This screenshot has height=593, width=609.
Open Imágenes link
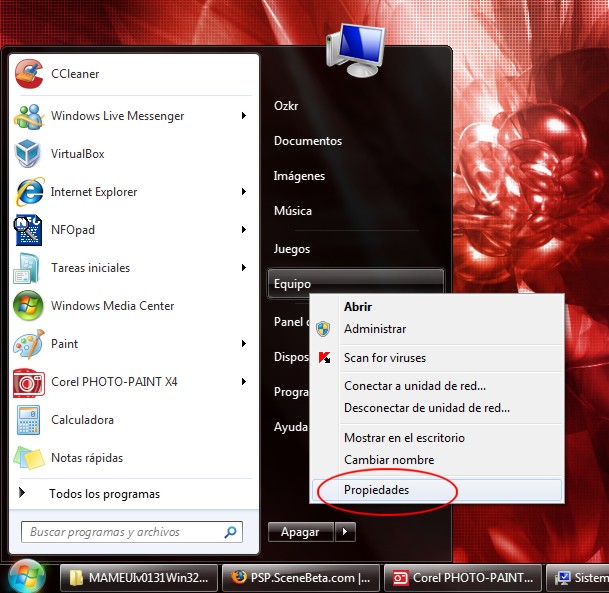[x=299, y=176]
